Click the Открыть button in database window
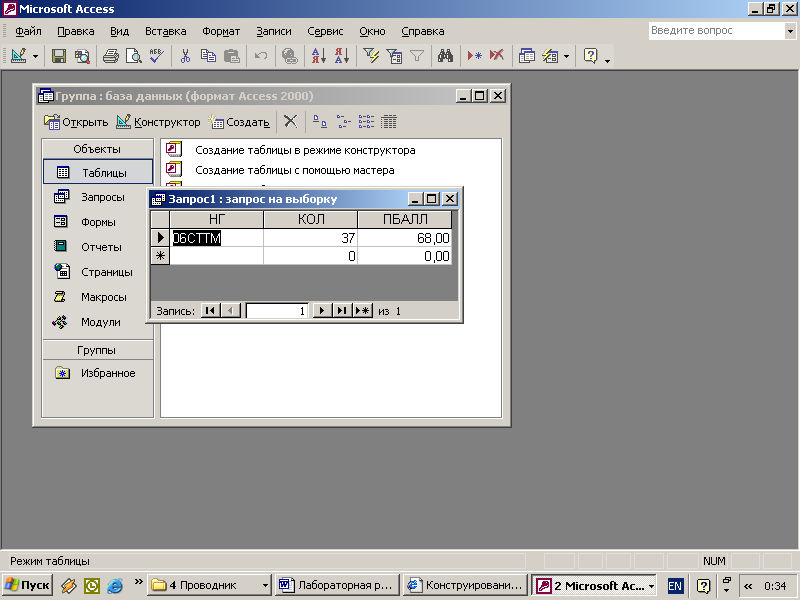This screenshot has height=600, width=800. click(76, 122)
